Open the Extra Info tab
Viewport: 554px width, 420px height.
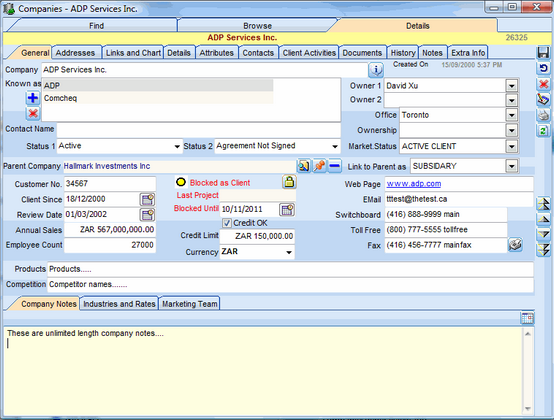click(x=468, y=53)
